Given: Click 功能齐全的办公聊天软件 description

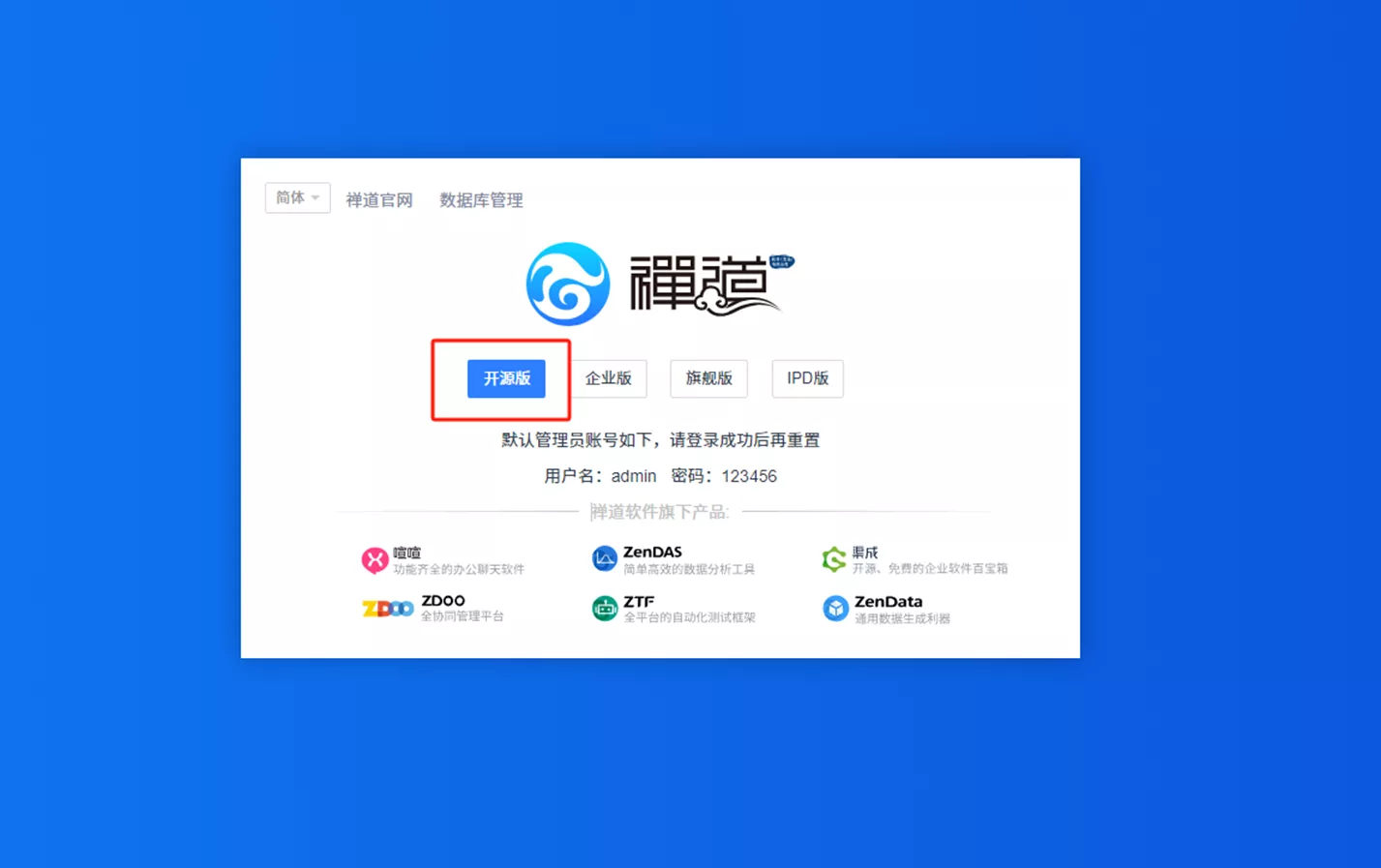Looking at the screenshot, I should click(459, 569).
